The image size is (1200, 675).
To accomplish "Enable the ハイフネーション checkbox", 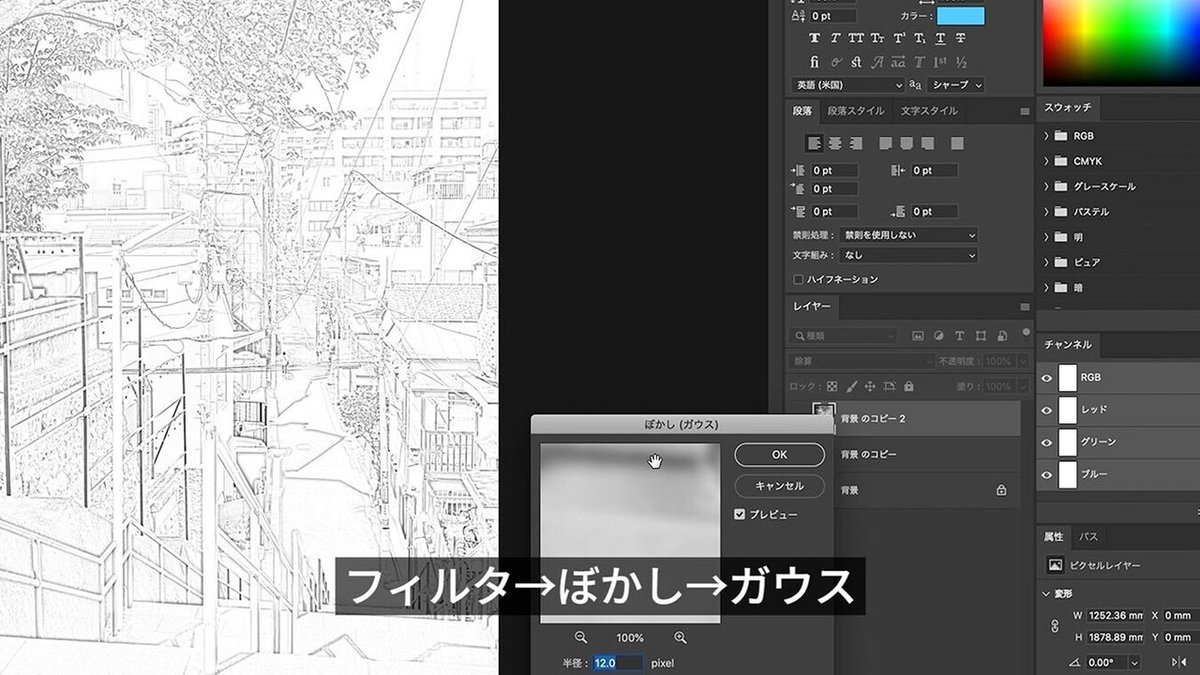I will click(x=798, y=279).
